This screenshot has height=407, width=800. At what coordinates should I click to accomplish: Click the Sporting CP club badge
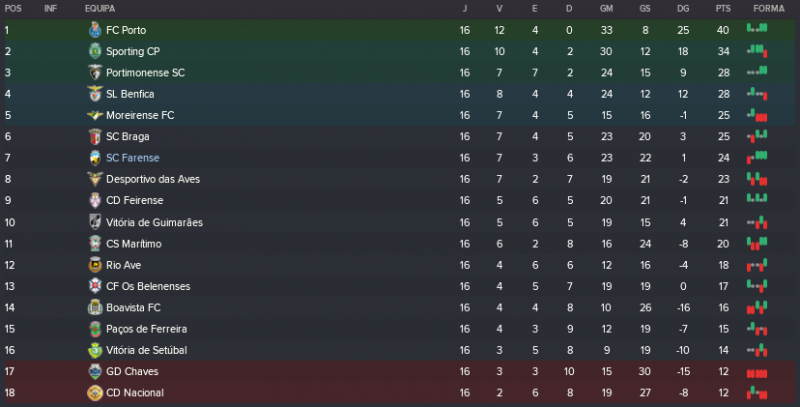(x=95, y=51)
